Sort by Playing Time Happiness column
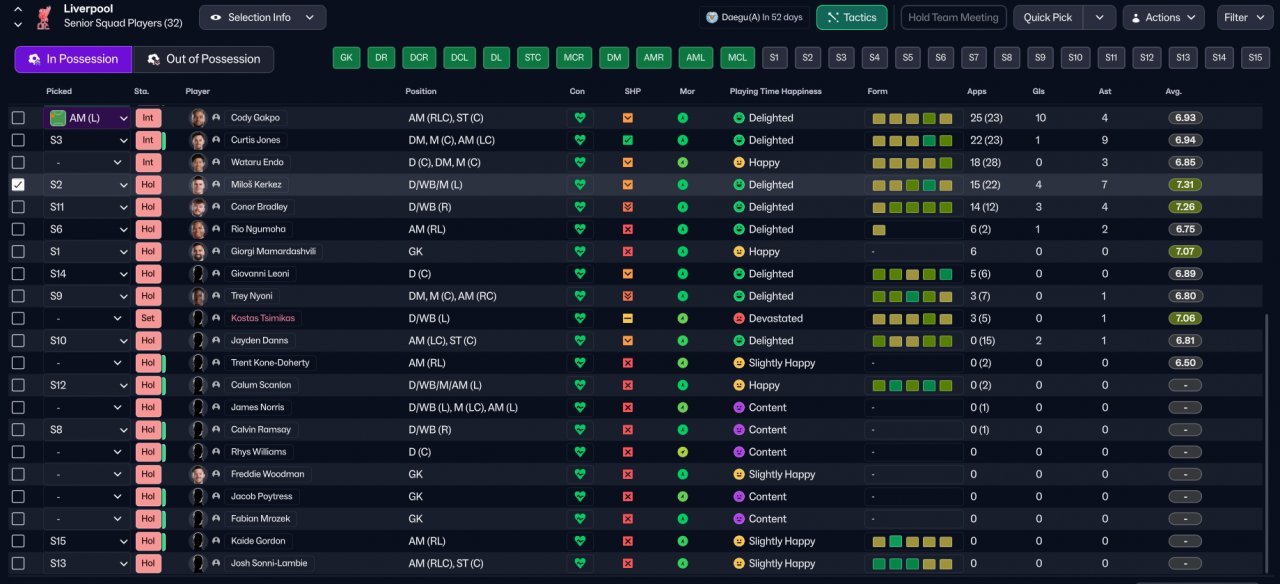The image size is (1280, 584). [775, 91]
